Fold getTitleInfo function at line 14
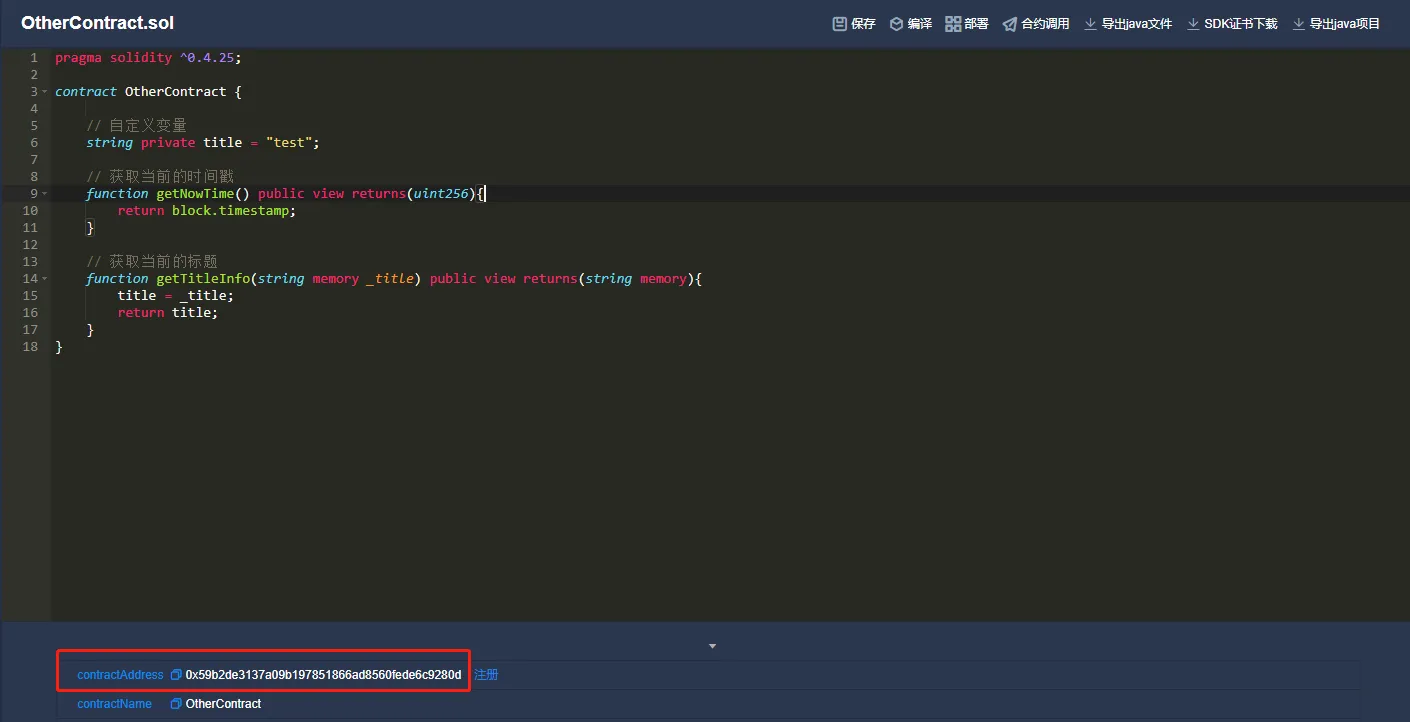The width and height of the screenshot is (1410, 722). coord(45,279)
